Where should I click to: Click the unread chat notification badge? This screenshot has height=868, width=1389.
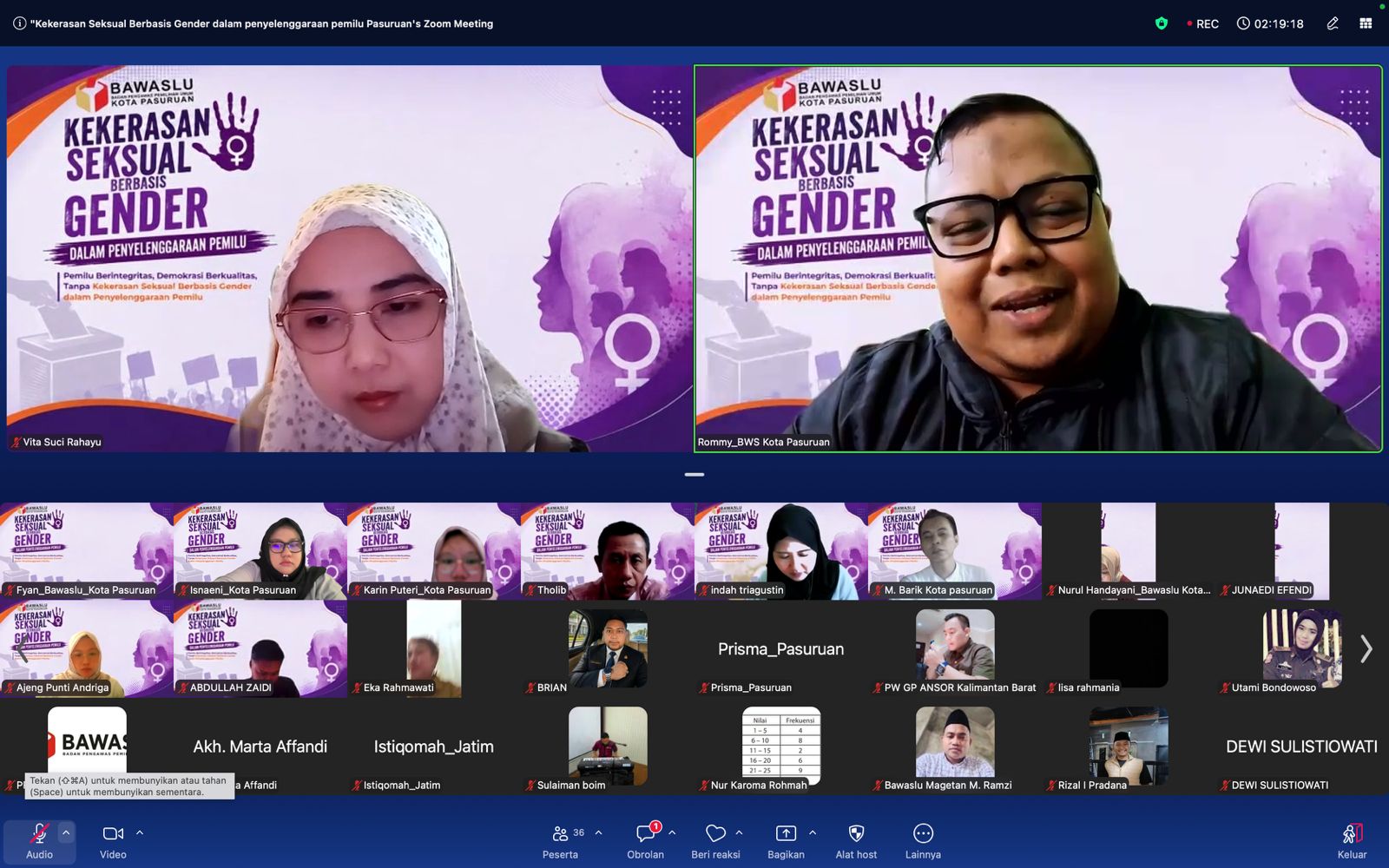click(656, 826)
